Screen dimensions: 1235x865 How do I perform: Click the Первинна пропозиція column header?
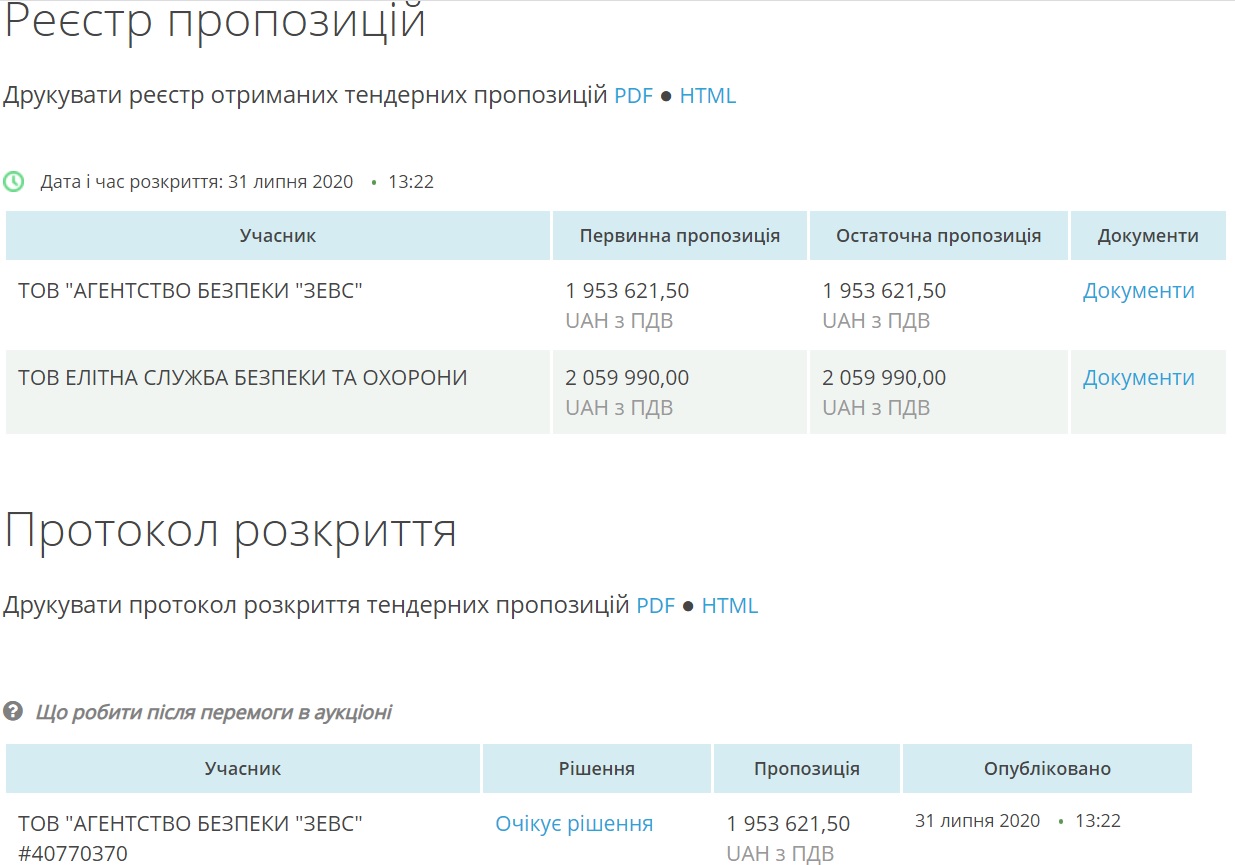click(x=680, y=236)
